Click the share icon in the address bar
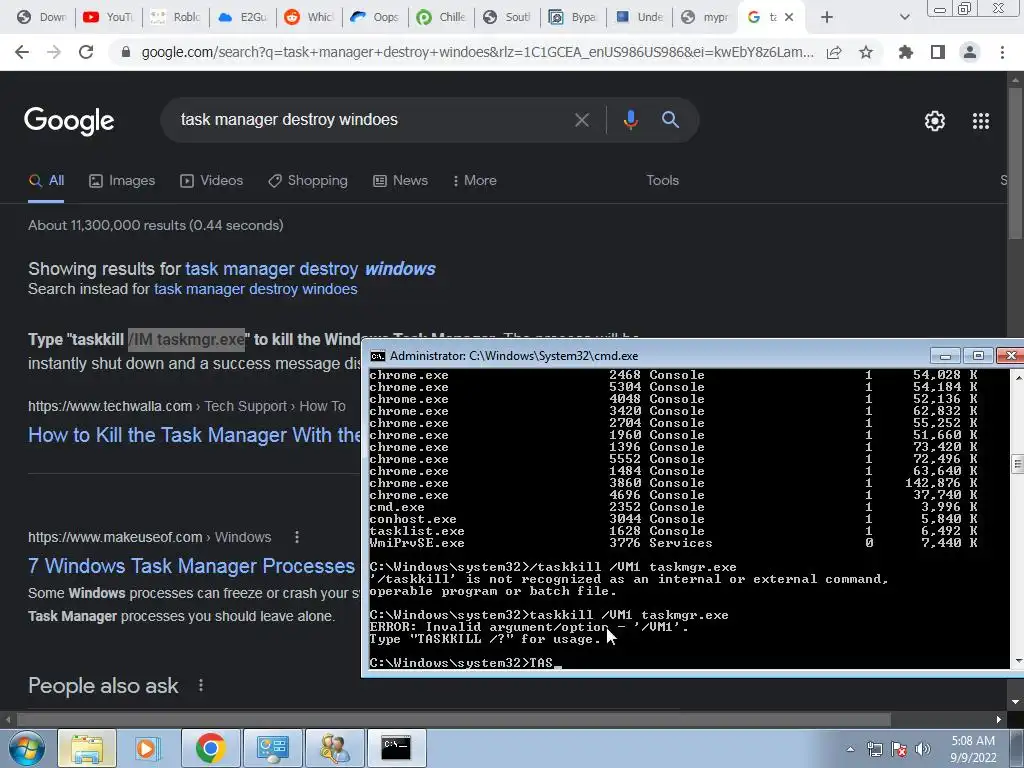Image resolution: width=1024 pixels, height=768 pixels. click(834, 52)
